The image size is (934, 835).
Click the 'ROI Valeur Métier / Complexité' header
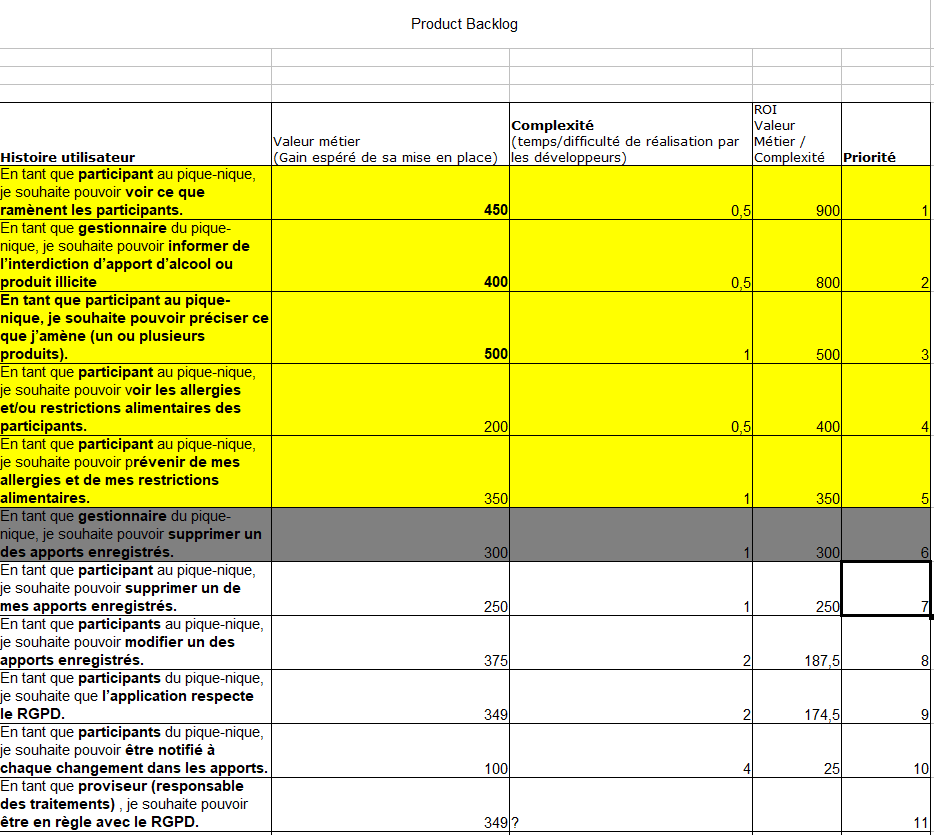click(797, 134)
